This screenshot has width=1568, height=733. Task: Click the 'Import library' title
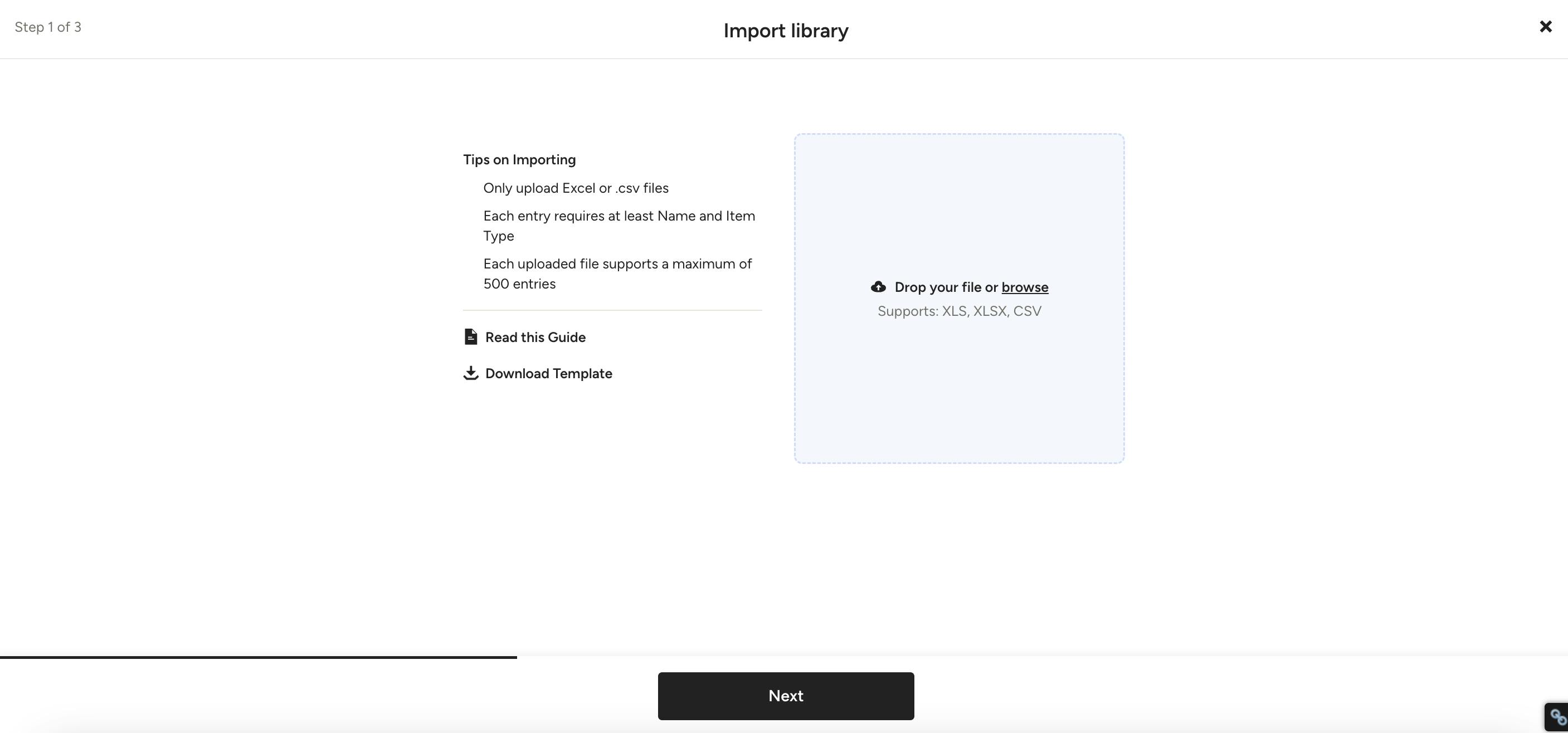click(x=785, y=31)
